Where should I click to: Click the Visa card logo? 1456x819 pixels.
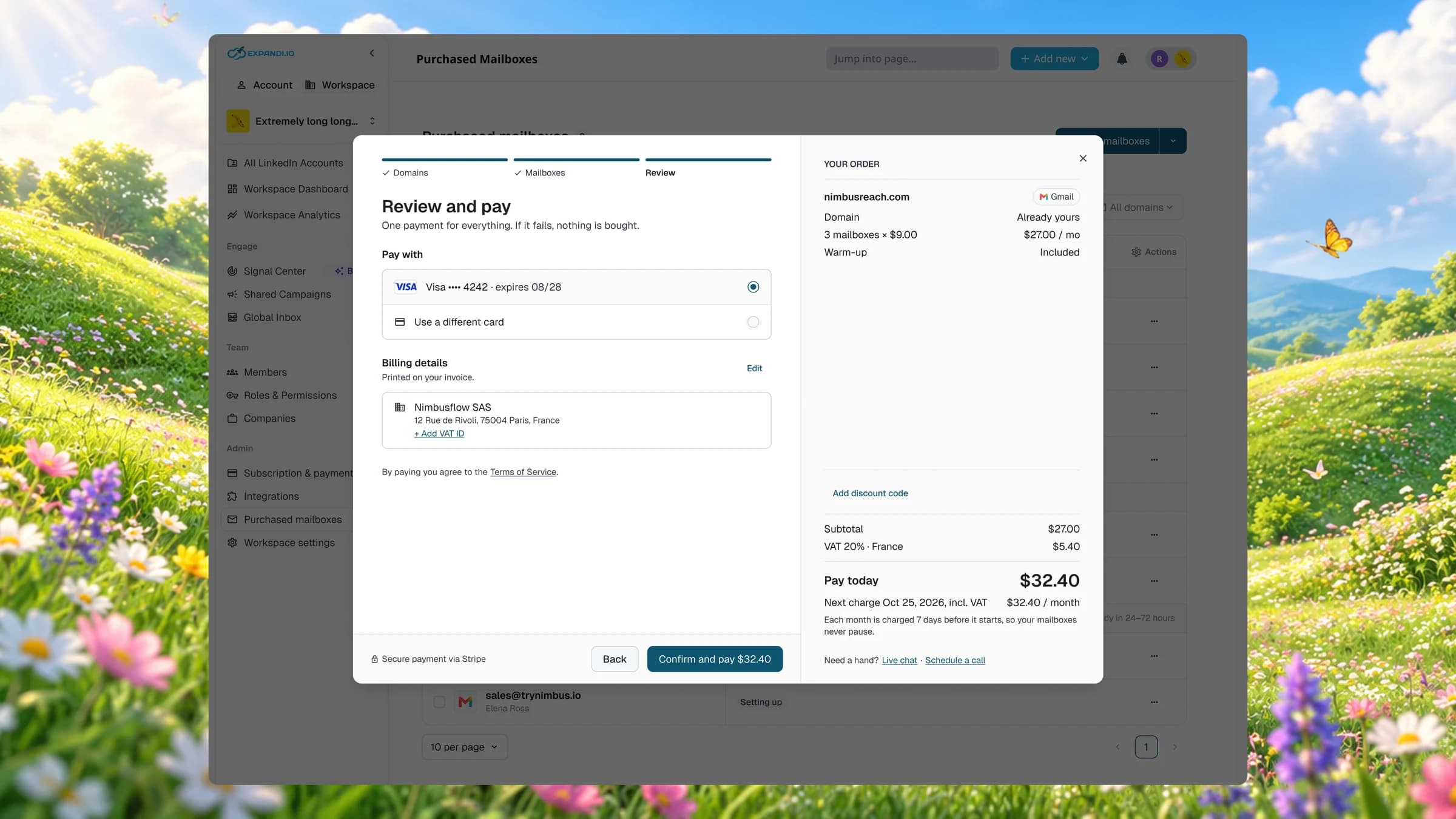pos(406,287)
